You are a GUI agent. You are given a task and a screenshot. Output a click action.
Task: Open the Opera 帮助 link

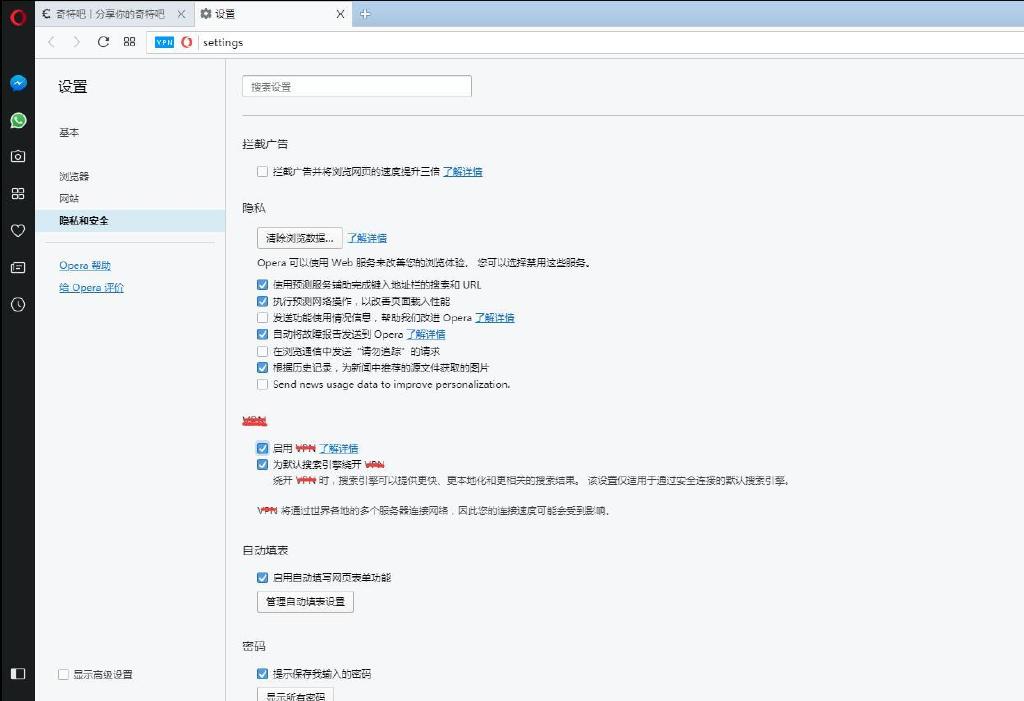(85, 266)
